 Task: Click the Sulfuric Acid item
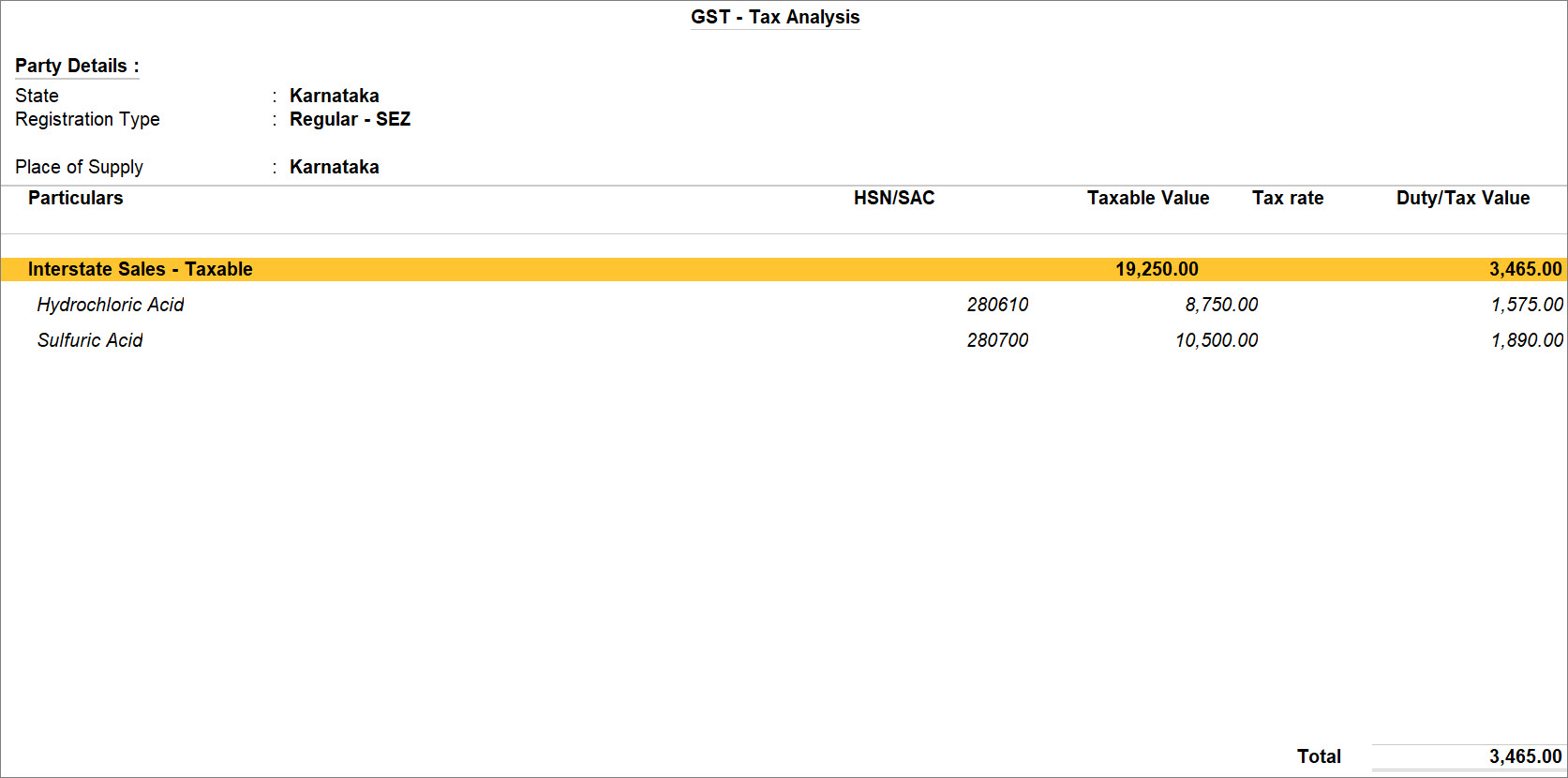coord(90,340)
